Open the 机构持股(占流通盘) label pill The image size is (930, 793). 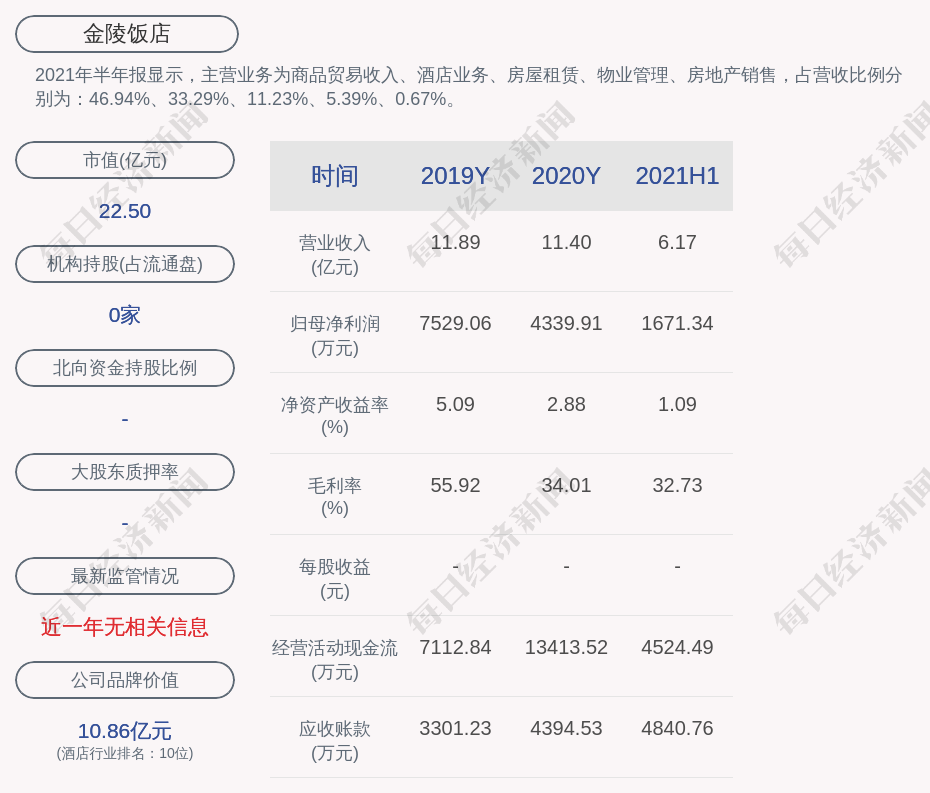[125, 264]
